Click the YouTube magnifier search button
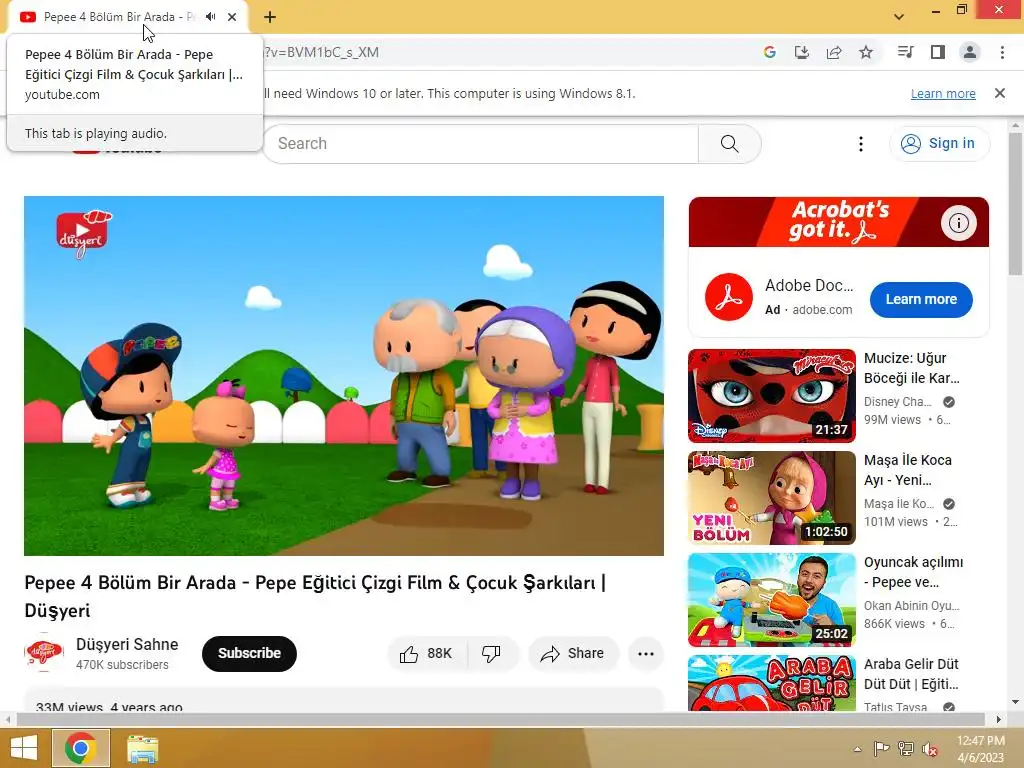Image resolution: width=1024 pixels, height=768 pixels. (x=729, y=144)
